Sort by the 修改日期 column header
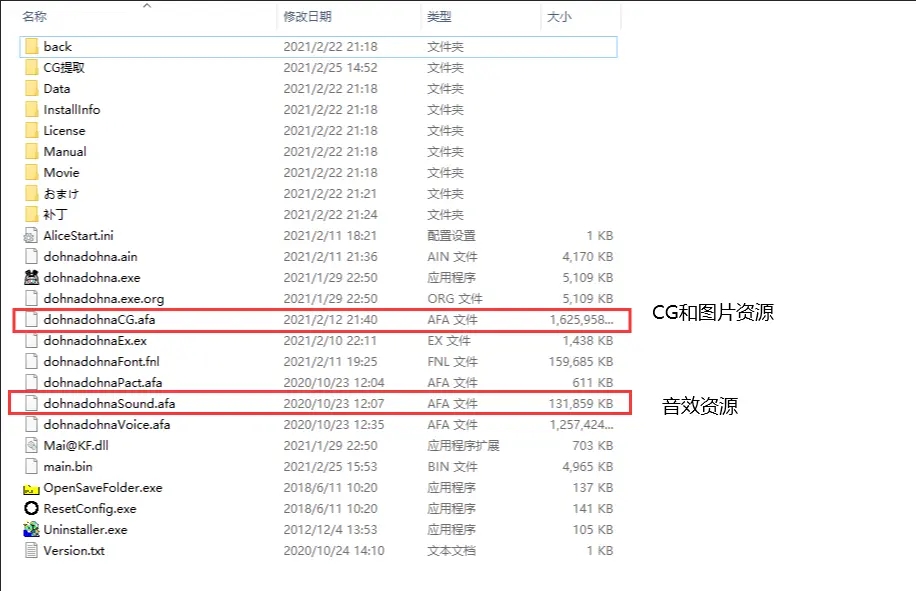The width and height of the screenshot is (916, 591). [x=307, y=17]
